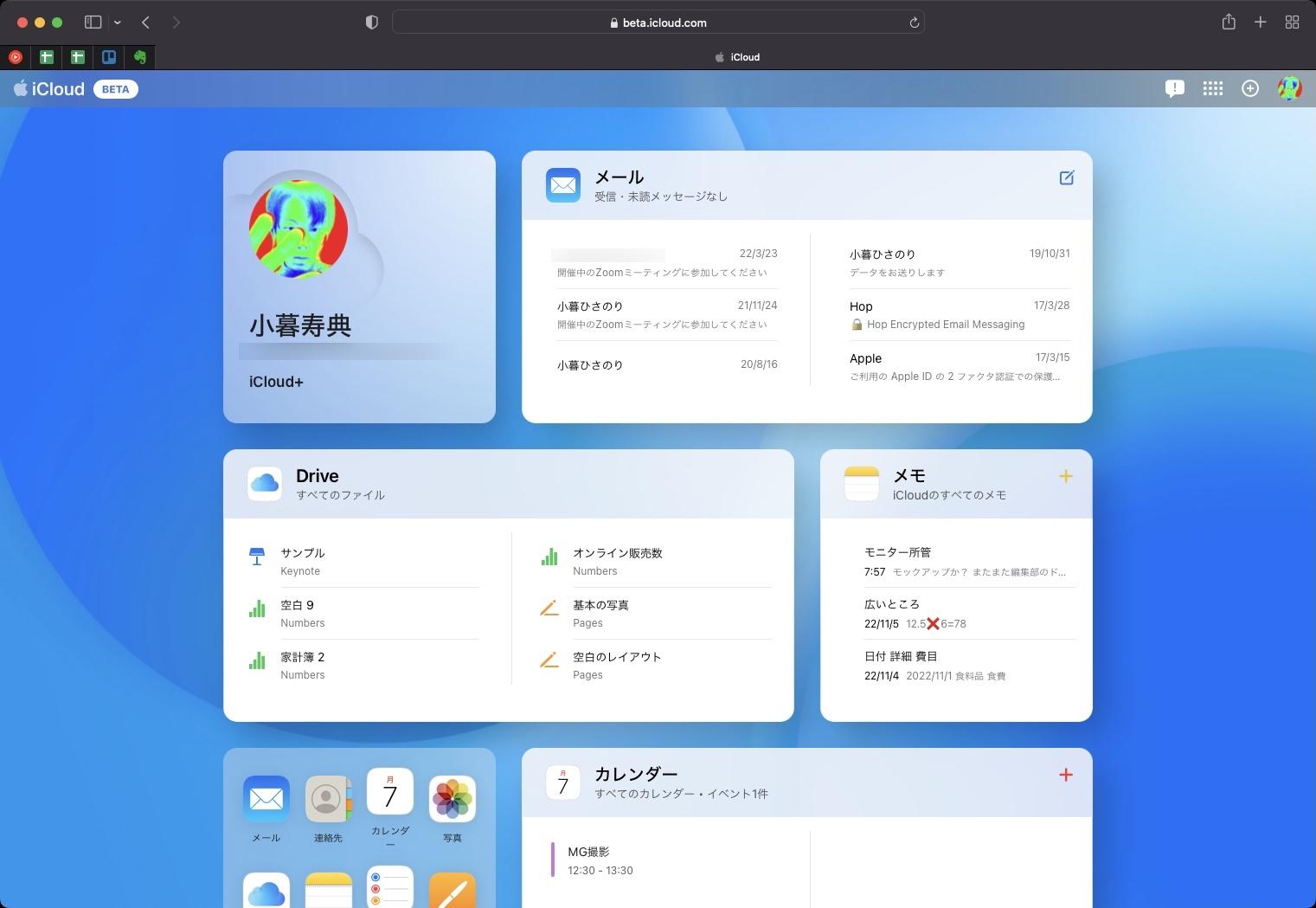Open the iCloud Drive cloud icon
The height and width of the screenshot is (908, 1316).
[265, 484]
